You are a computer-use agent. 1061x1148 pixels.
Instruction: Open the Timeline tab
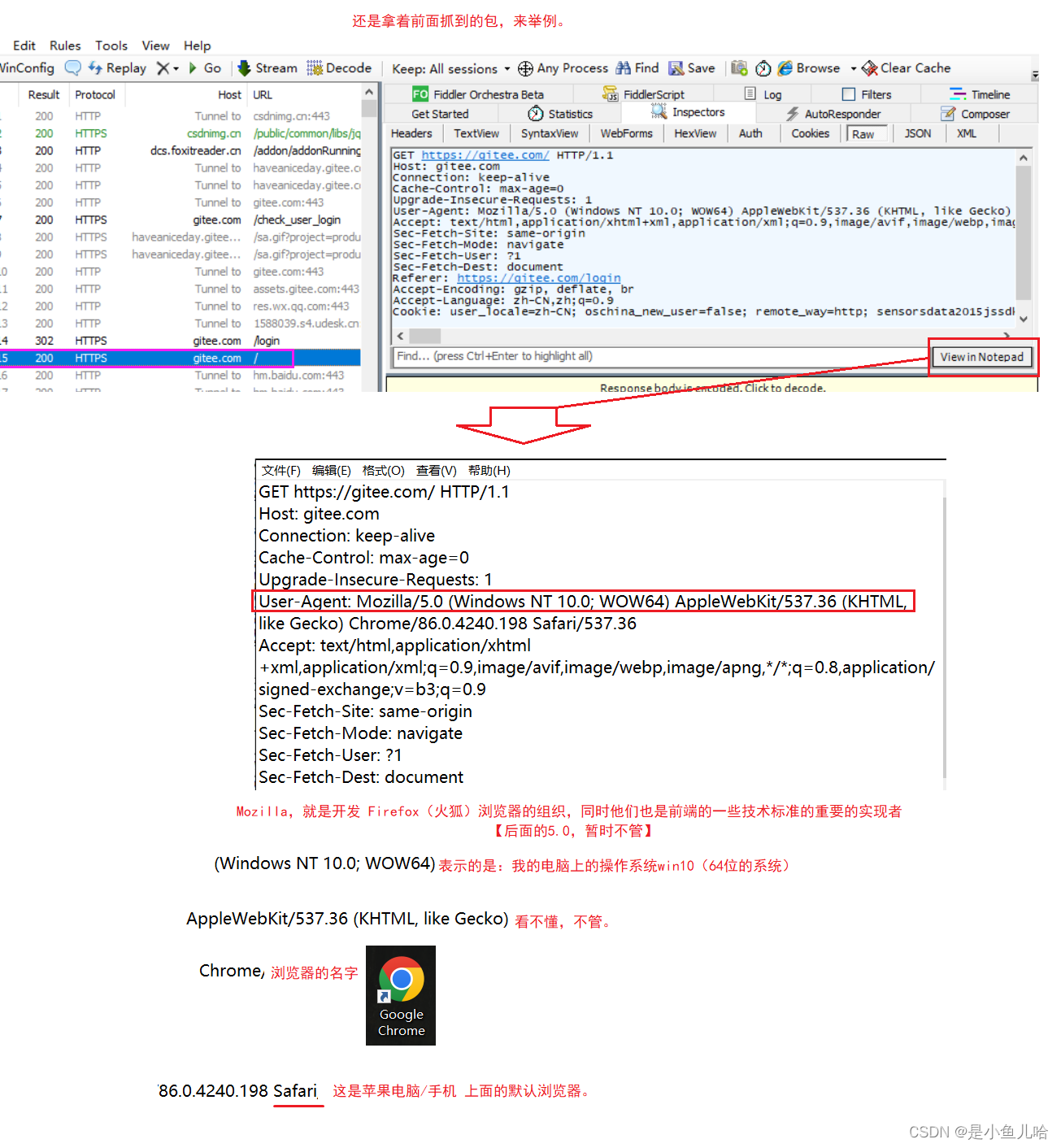click(x=980, y=94)
